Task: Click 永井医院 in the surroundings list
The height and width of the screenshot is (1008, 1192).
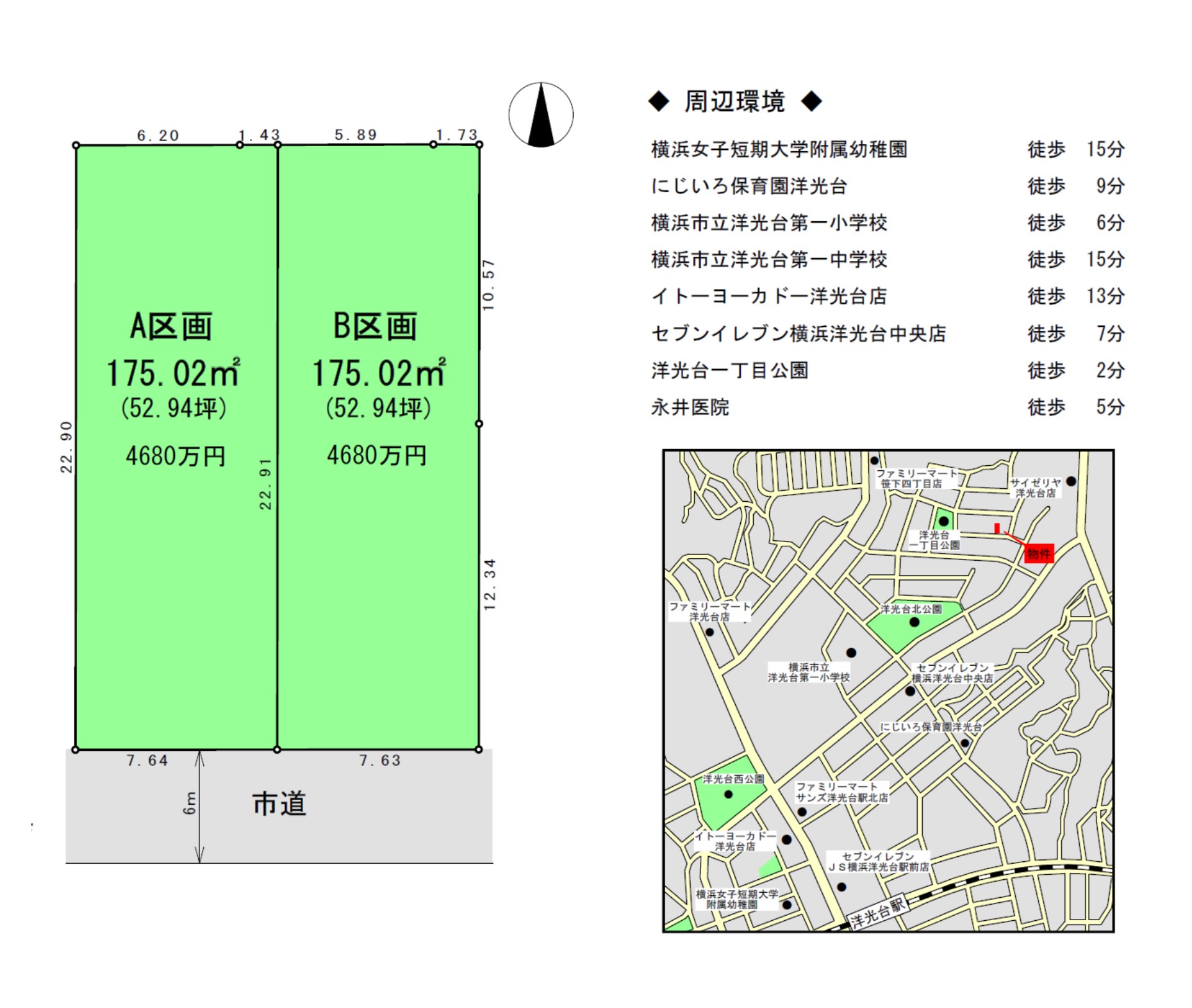Action: (x=690, y=407)
